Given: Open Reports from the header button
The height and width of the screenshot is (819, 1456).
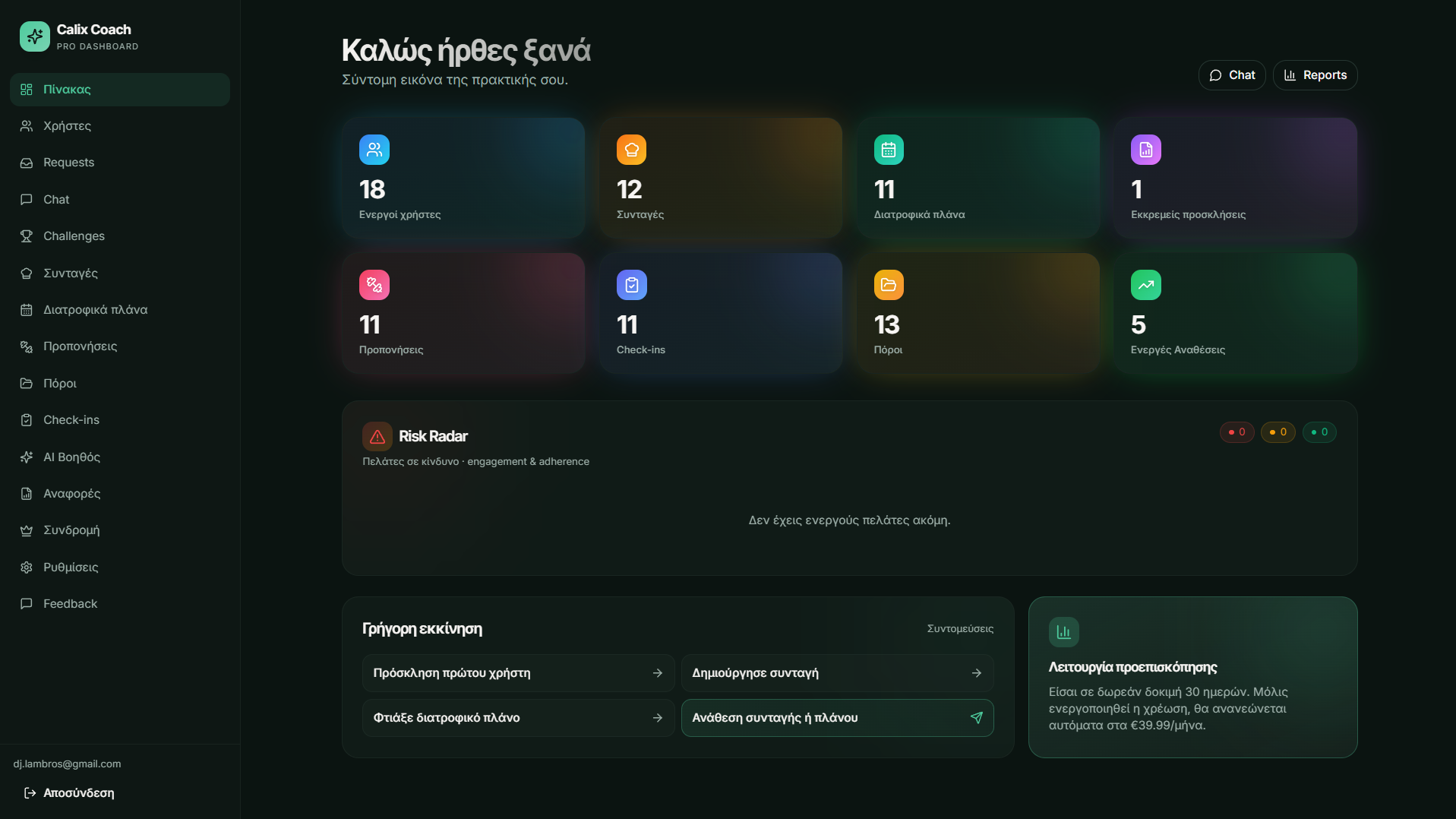Looking at the screenshot, I should pos(1315,75).
